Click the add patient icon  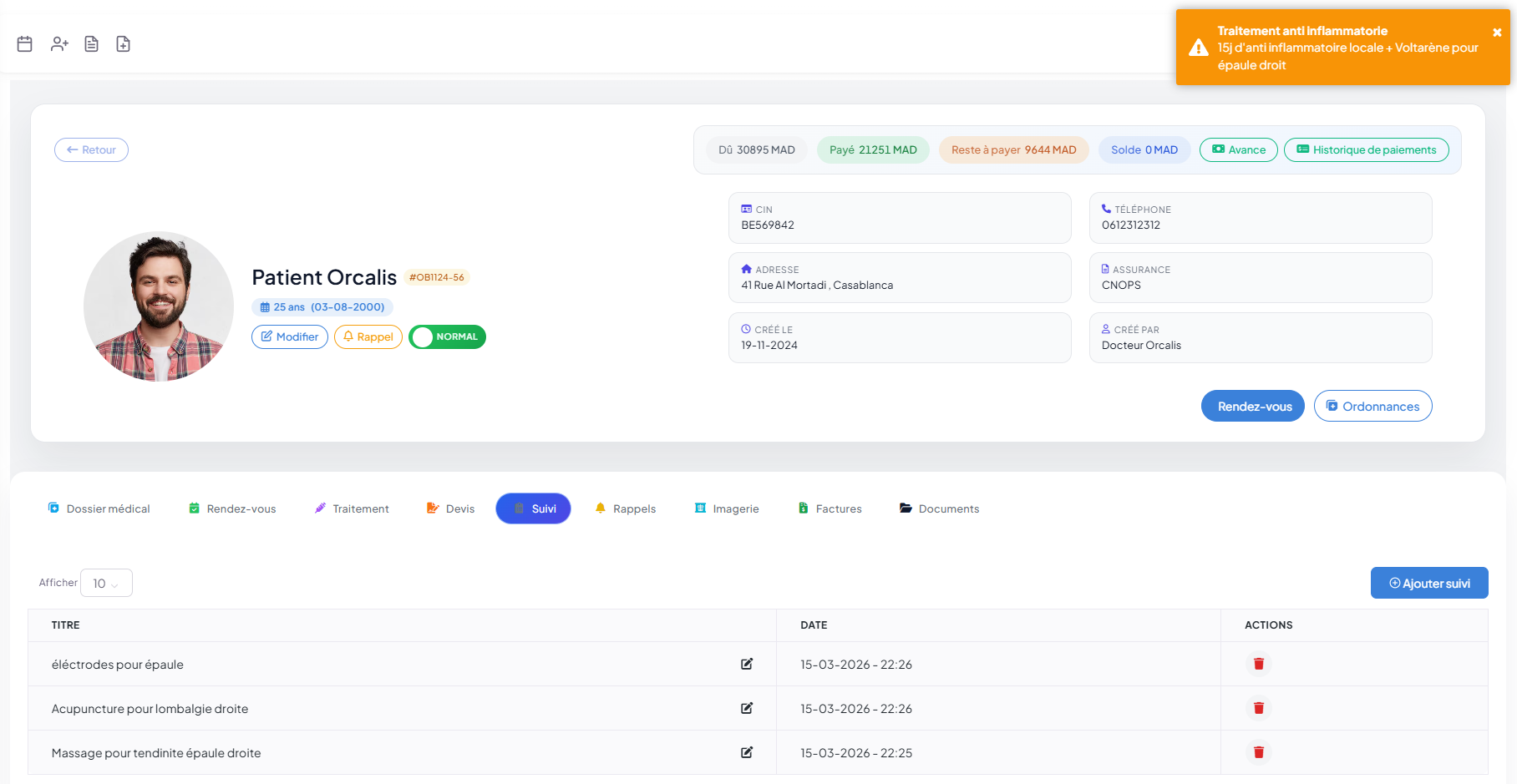(x=59, y=44)
